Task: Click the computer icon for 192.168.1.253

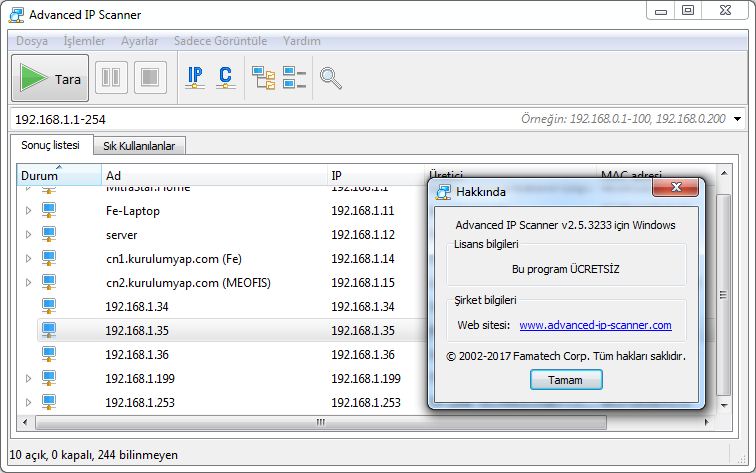Action: click(49, 402)
